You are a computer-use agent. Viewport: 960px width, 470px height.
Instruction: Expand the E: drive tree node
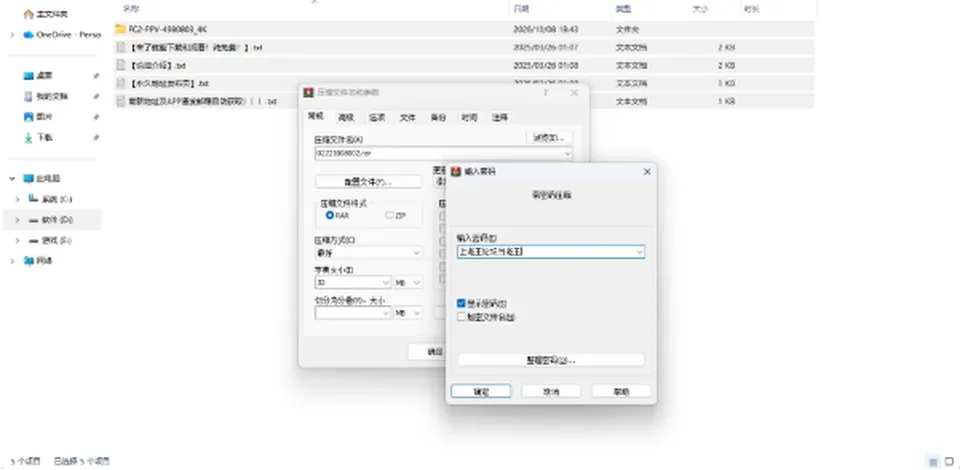click(17, 241)
